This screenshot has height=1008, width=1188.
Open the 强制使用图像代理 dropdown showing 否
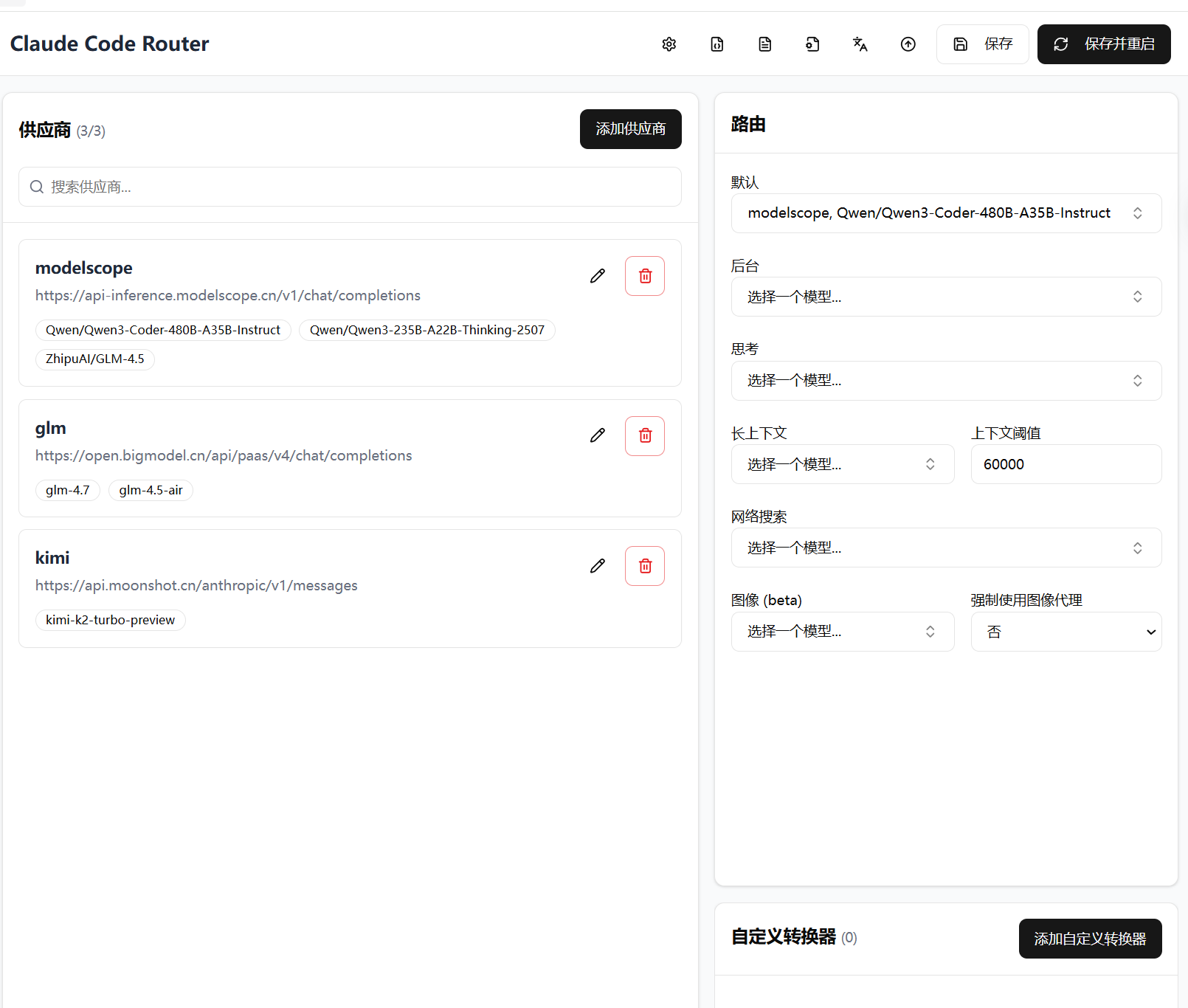pos(1066,632)
